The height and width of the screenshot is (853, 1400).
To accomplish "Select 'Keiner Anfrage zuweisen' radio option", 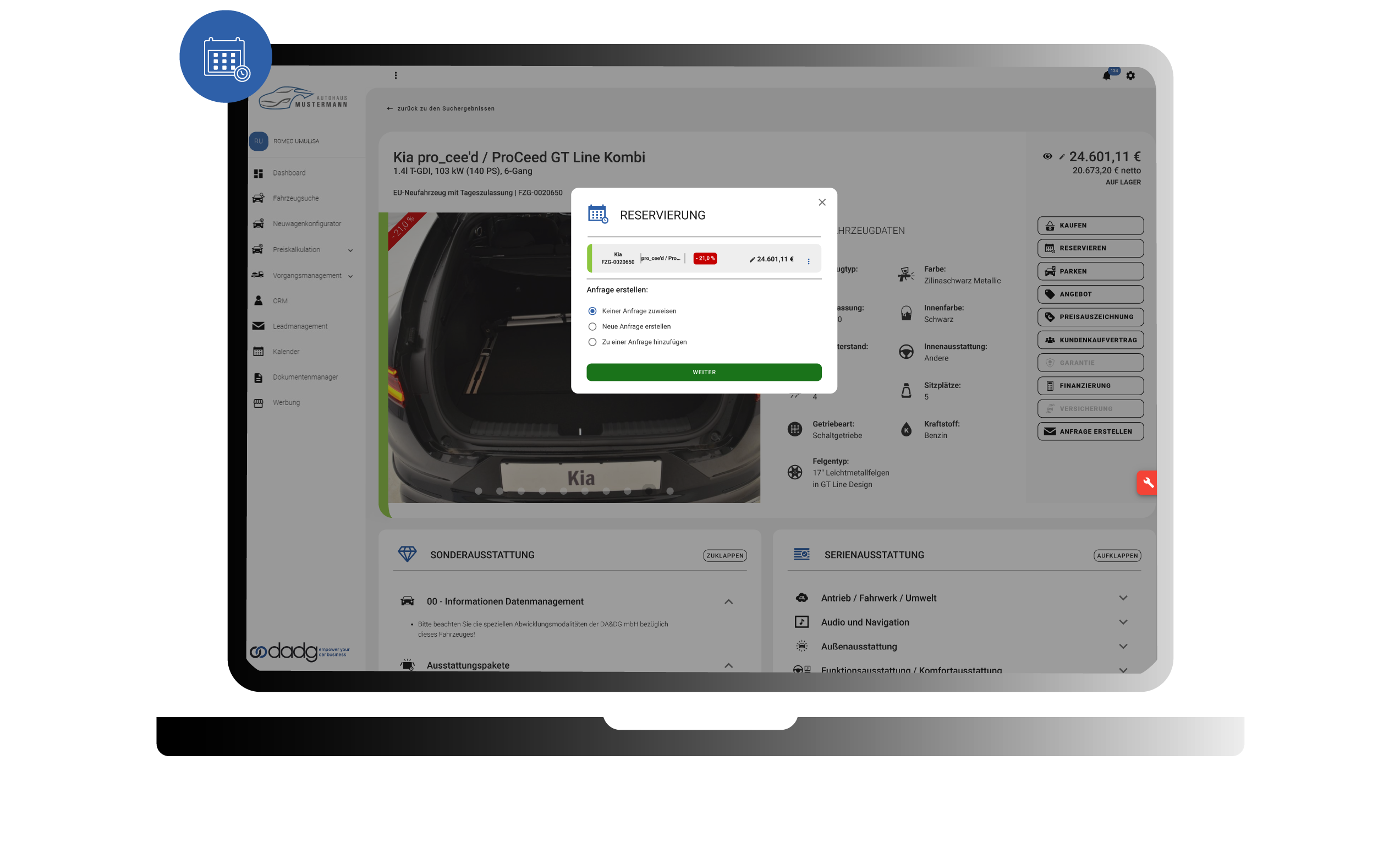I will 592,311.
